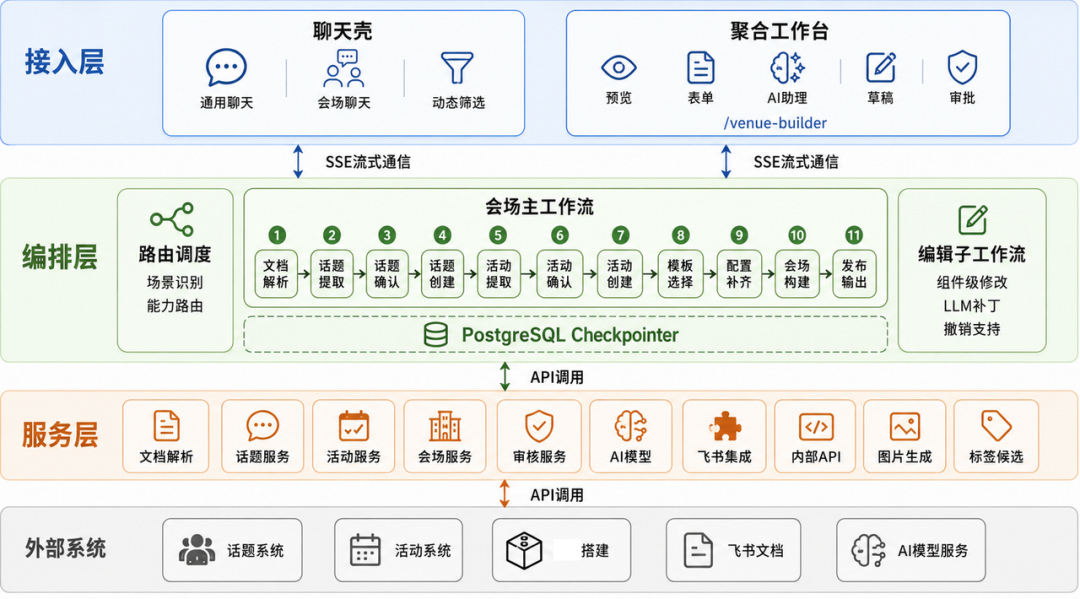This screenshot has height=599, width=1080.
Task: Select the AI助理 brain sparkle icon
Action: pos(787,67)
